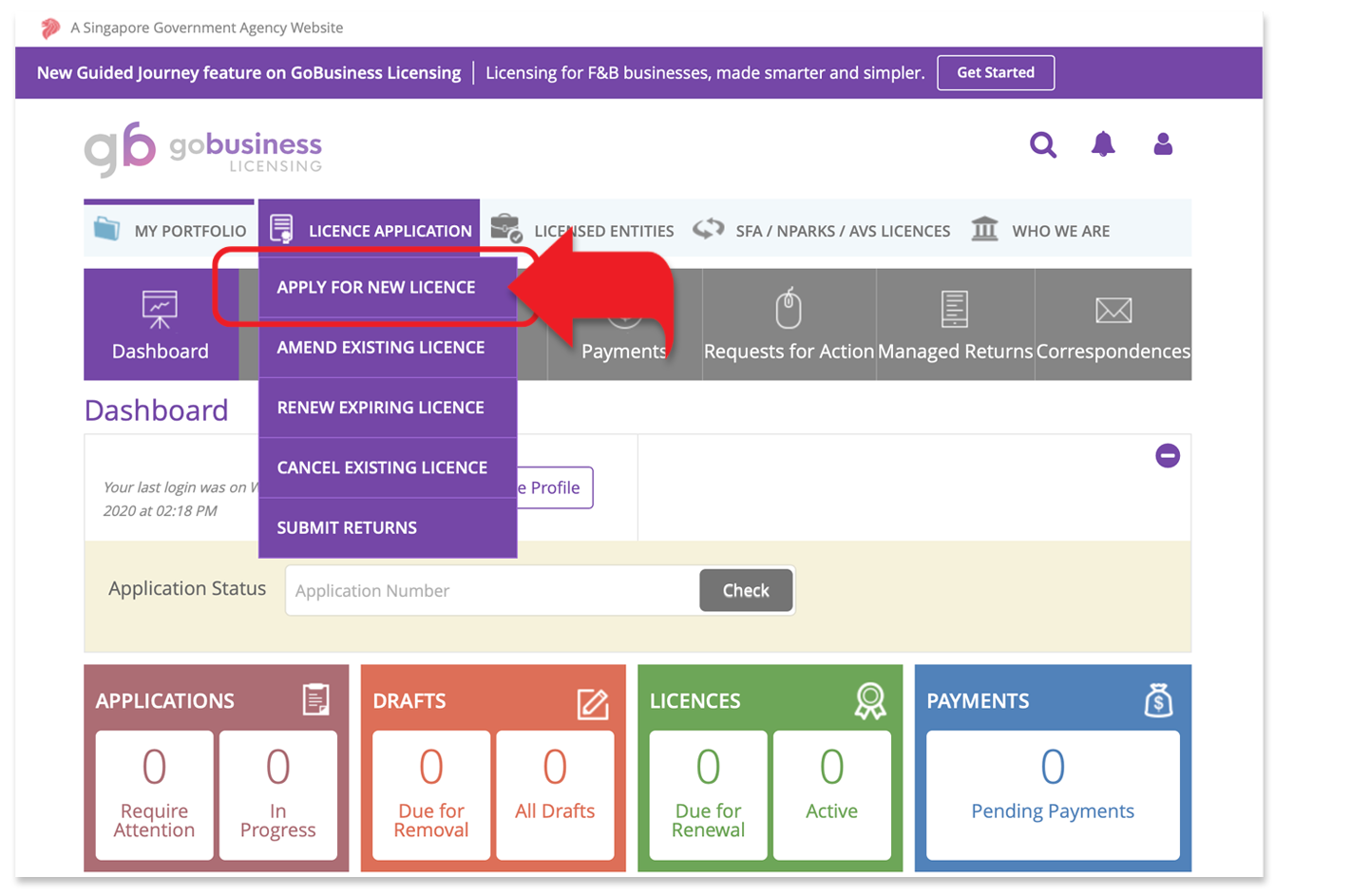Click the Payments money bag icon
The image size is (1370, 896).
point(1158,700)
